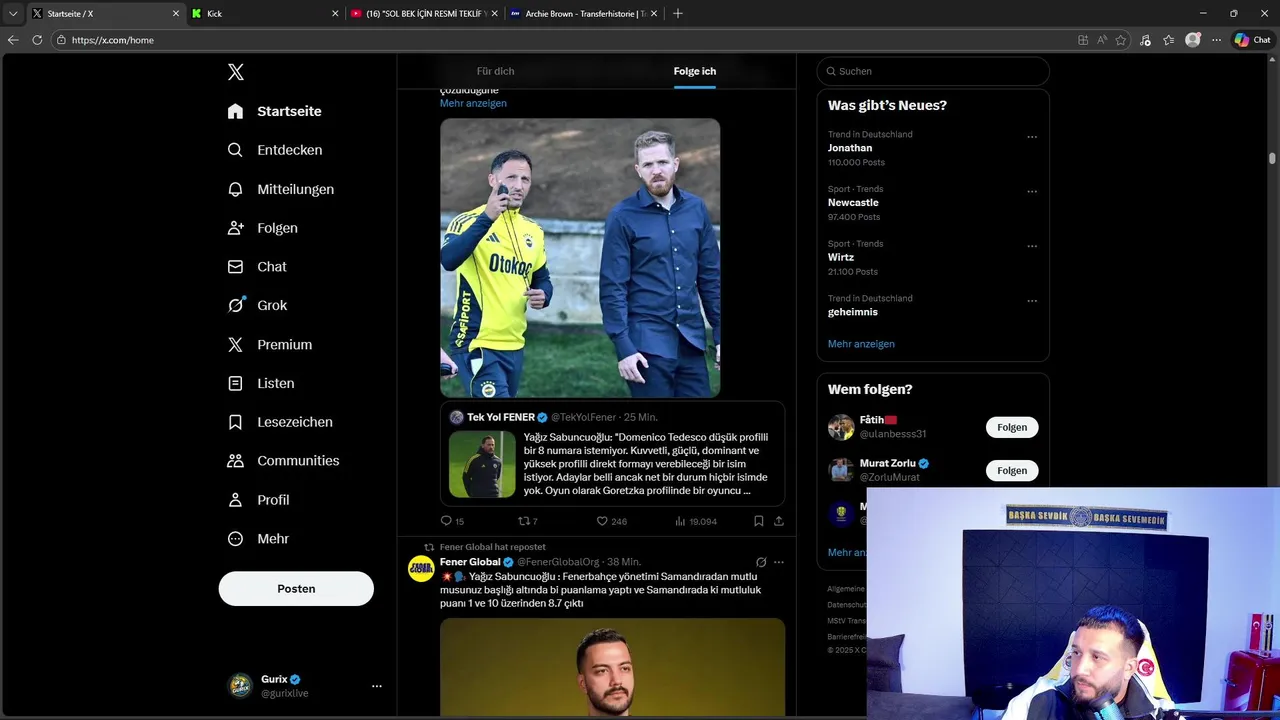
Task: Switch to the Archie Brown Transferhistorie tab
Action: point(583,13)
